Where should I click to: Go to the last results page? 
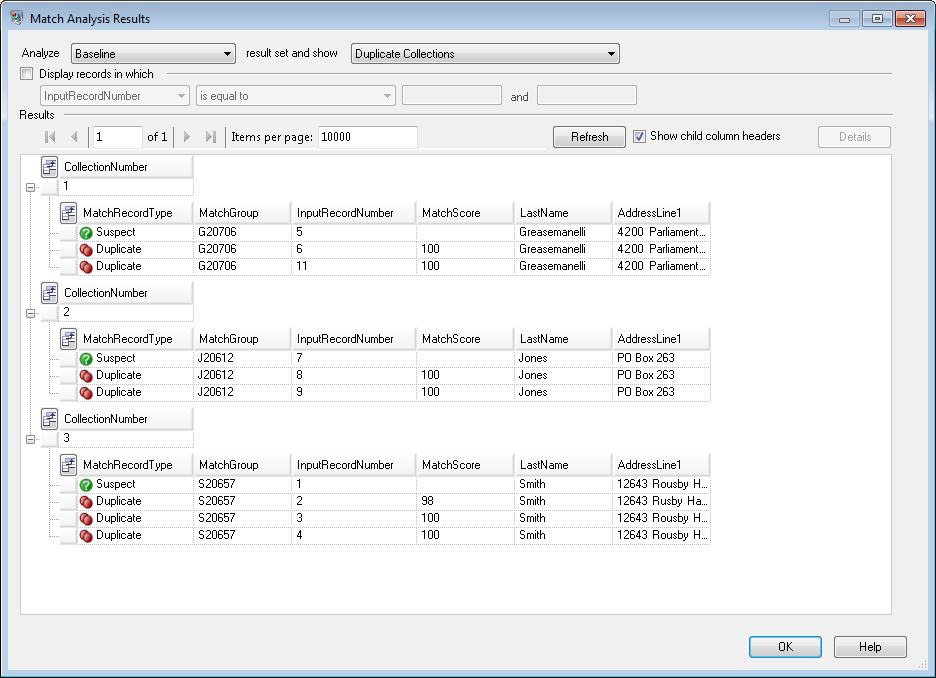(x=210, y=137)
